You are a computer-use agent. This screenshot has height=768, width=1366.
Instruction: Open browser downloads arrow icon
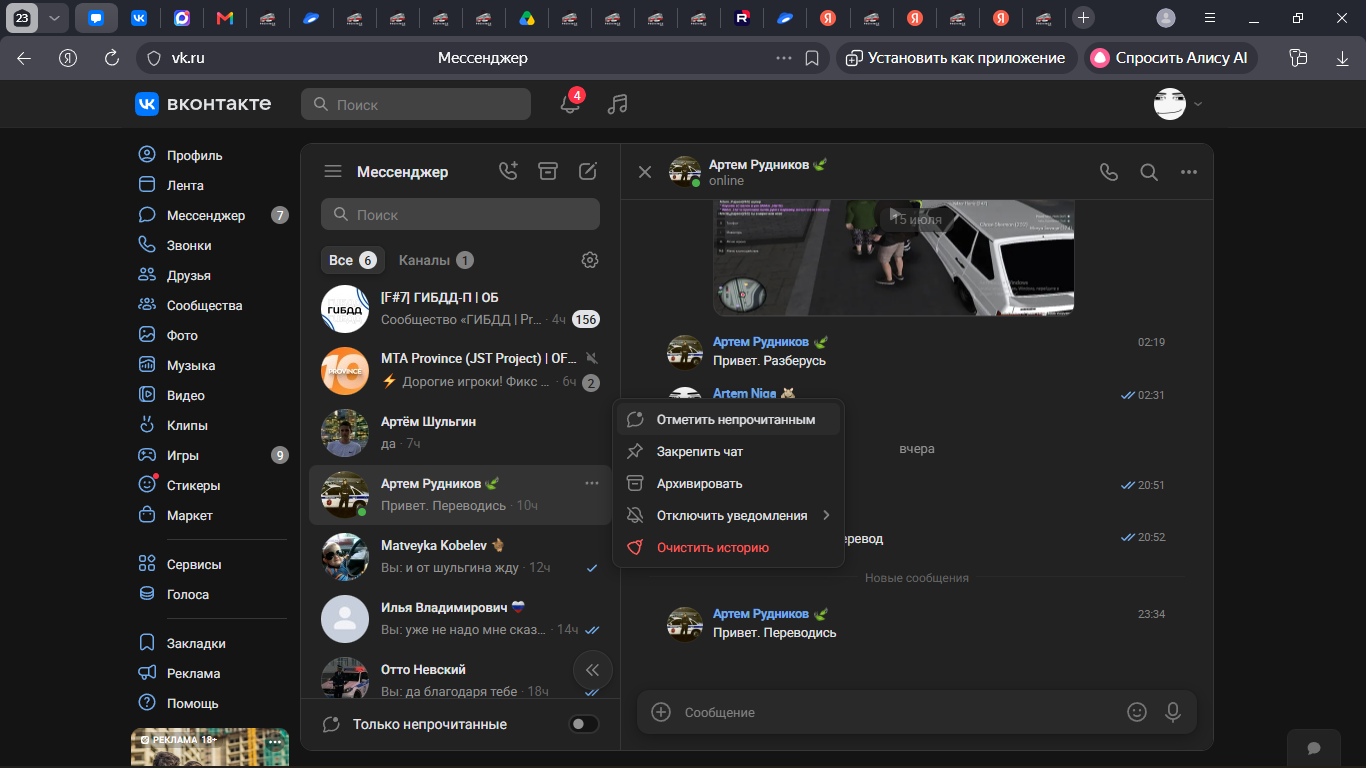(1342, 58)
